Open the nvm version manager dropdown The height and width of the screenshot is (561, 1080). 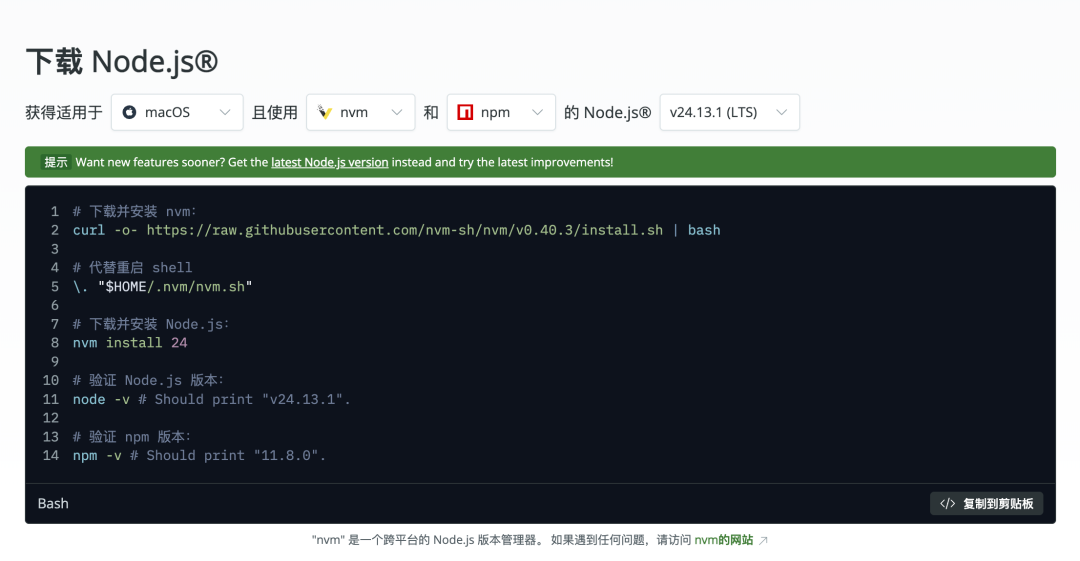pos(360,112)
